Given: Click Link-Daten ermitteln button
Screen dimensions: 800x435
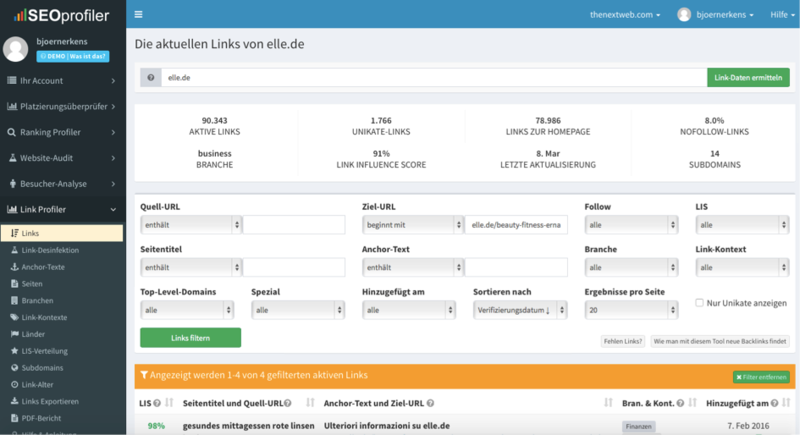Looking at the screenshot, I should point(748,78).
